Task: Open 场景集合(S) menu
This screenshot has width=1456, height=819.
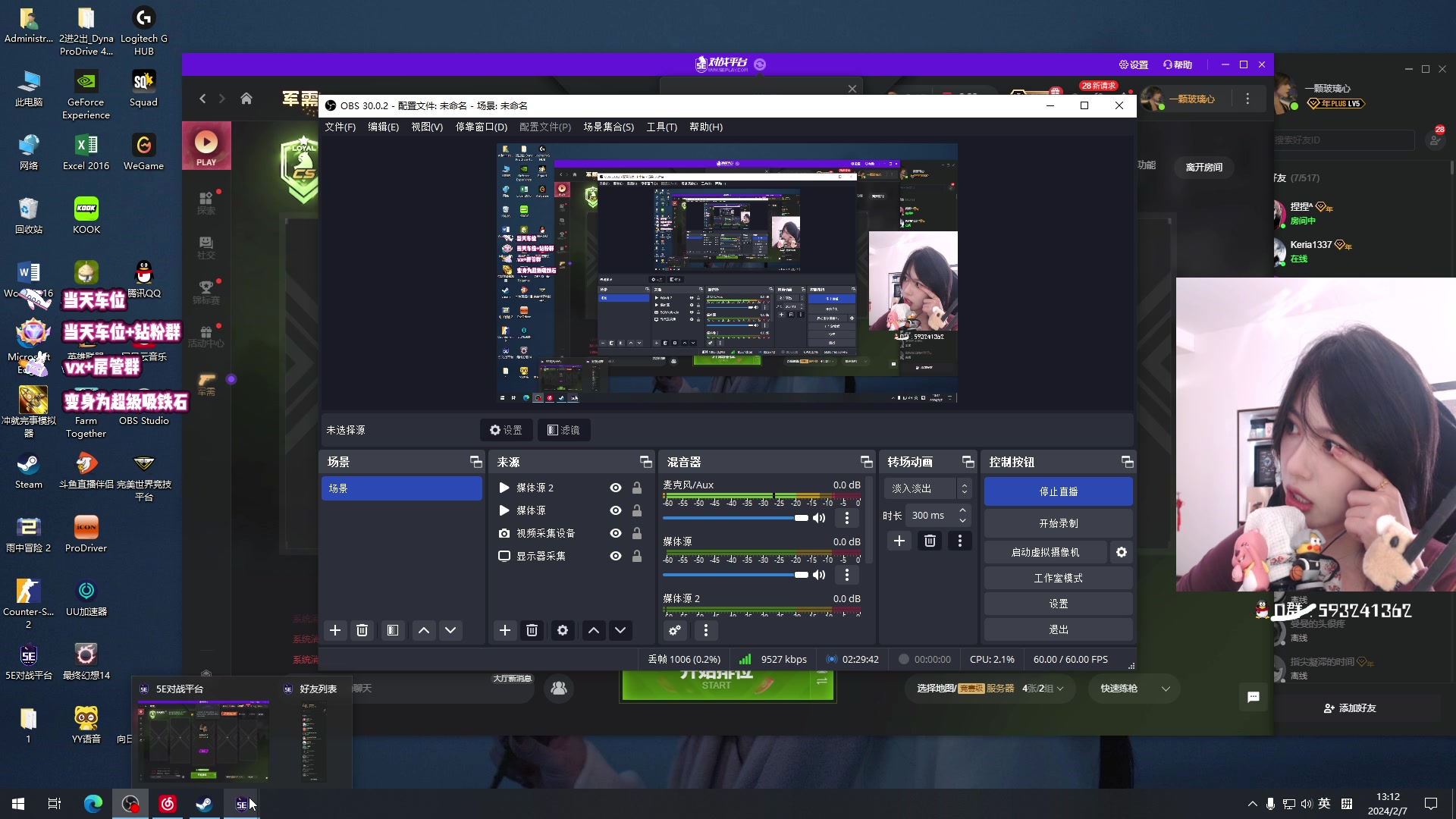Action: click(x=608, y=127)
